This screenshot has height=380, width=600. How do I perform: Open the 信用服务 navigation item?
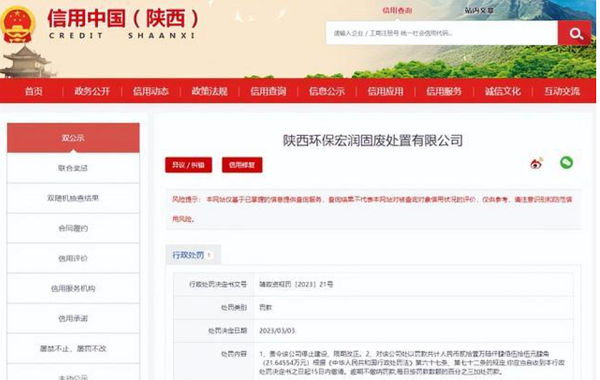coord(444,91)
